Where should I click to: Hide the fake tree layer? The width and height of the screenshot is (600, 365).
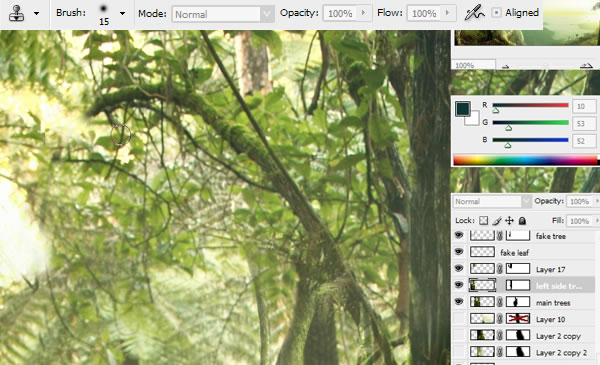[459, 235]
